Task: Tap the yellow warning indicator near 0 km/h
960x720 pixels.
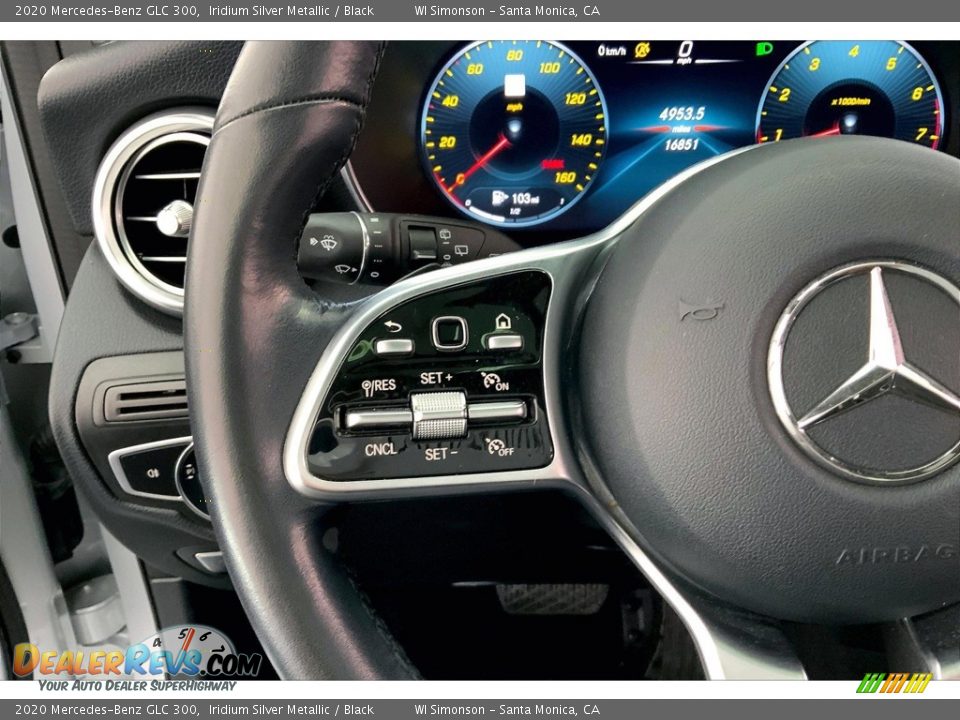Action: 642,50
